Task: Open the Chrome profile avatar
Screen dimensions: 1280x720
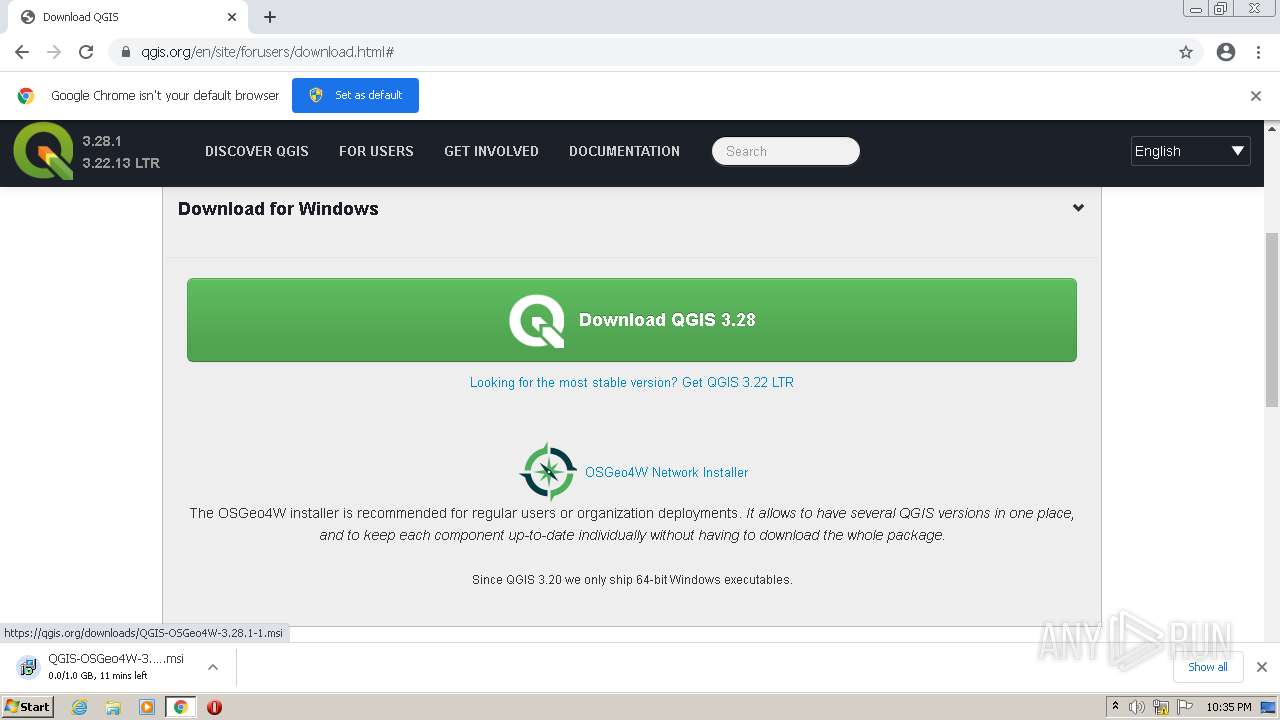Action: [x=1226, y=52]
